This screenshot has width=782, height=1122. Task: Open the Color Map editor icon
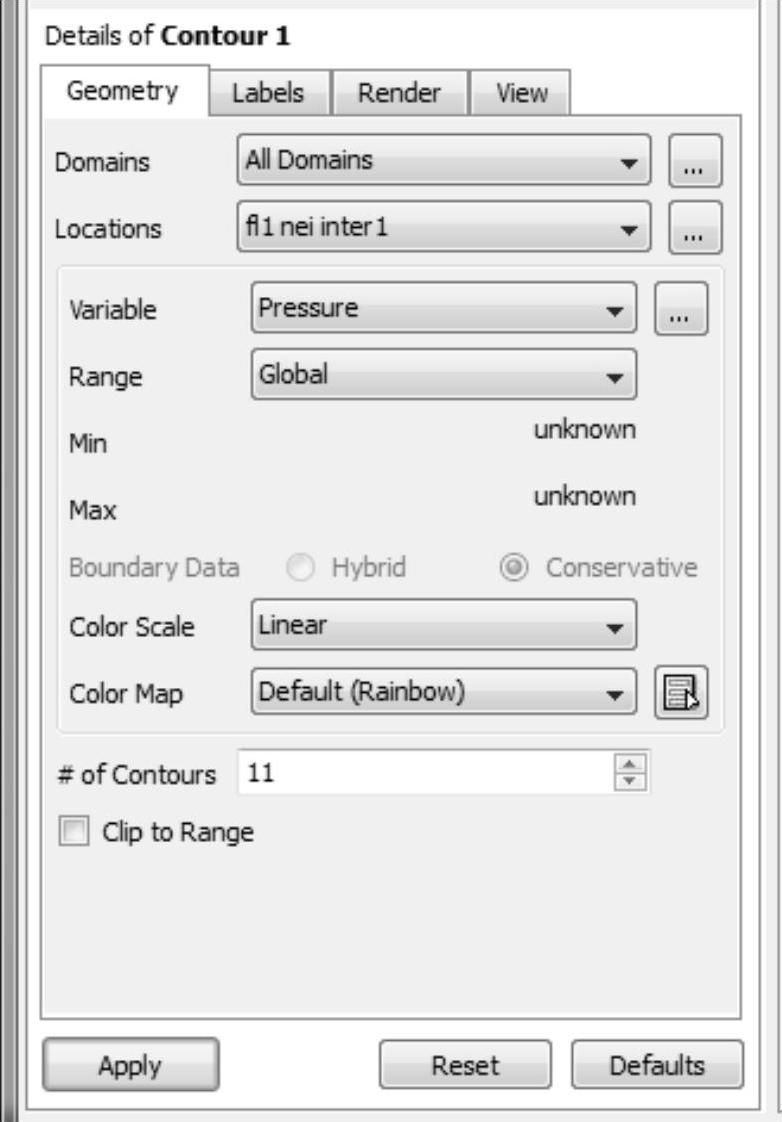point(680,692)
